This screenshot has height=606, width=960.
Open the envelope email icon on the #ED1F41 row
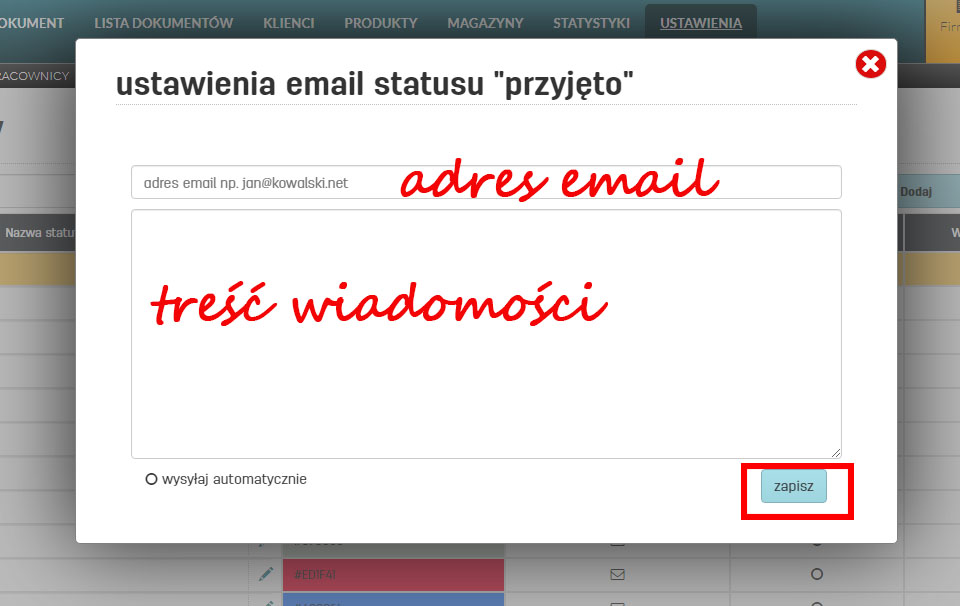click(x=617, y=575)
